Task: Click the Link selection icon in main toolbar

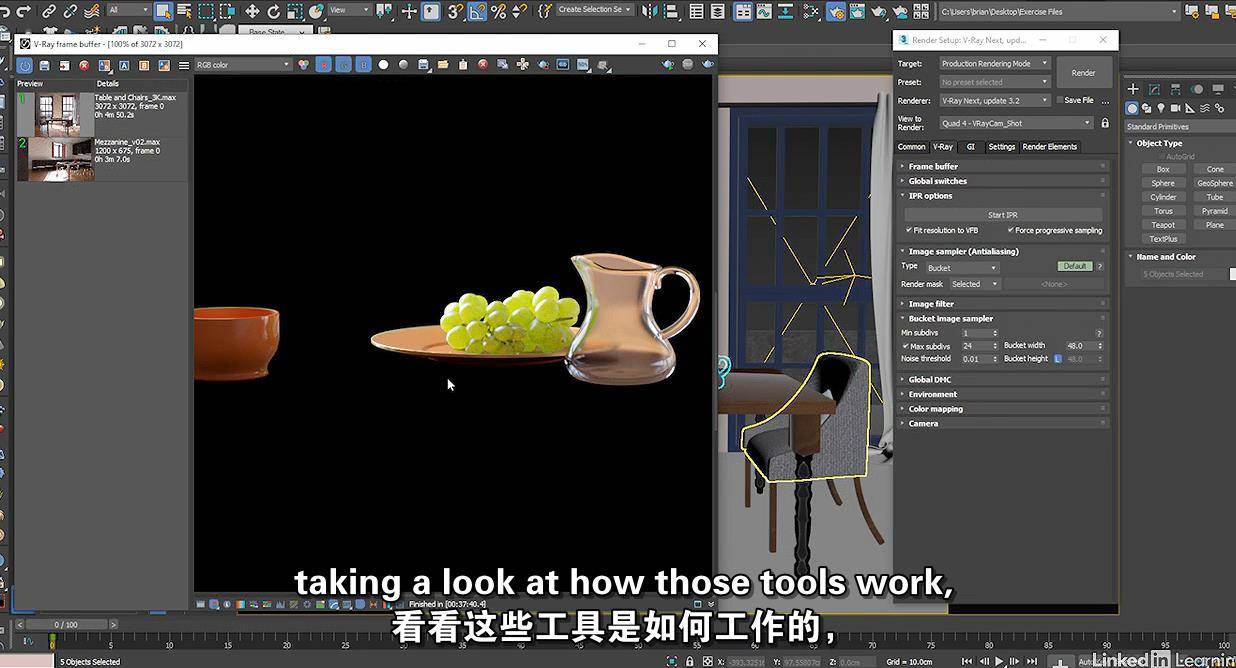Action: [49, 11]
